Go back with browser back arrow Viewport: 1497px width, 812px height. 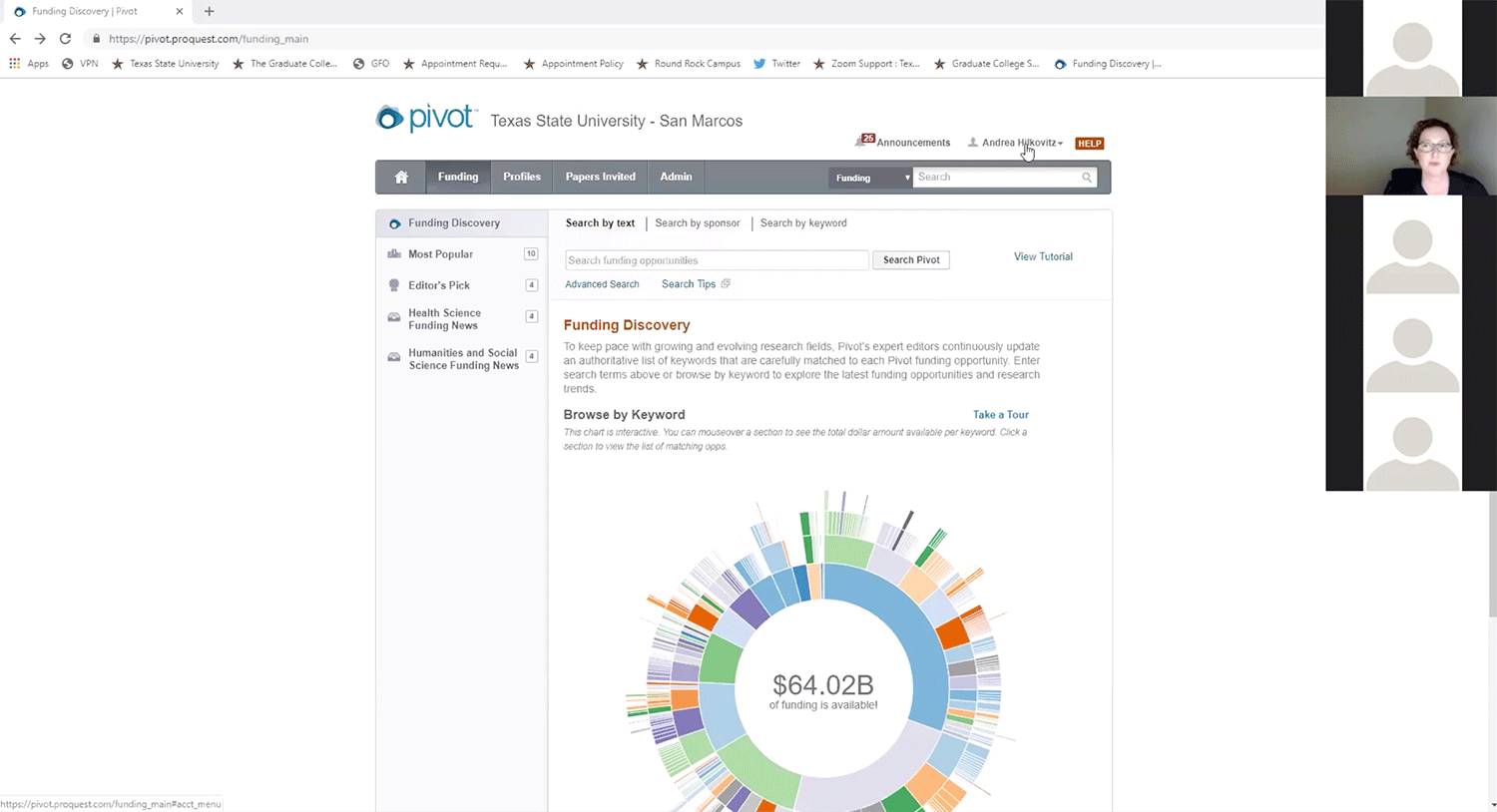tap(15, 39)
